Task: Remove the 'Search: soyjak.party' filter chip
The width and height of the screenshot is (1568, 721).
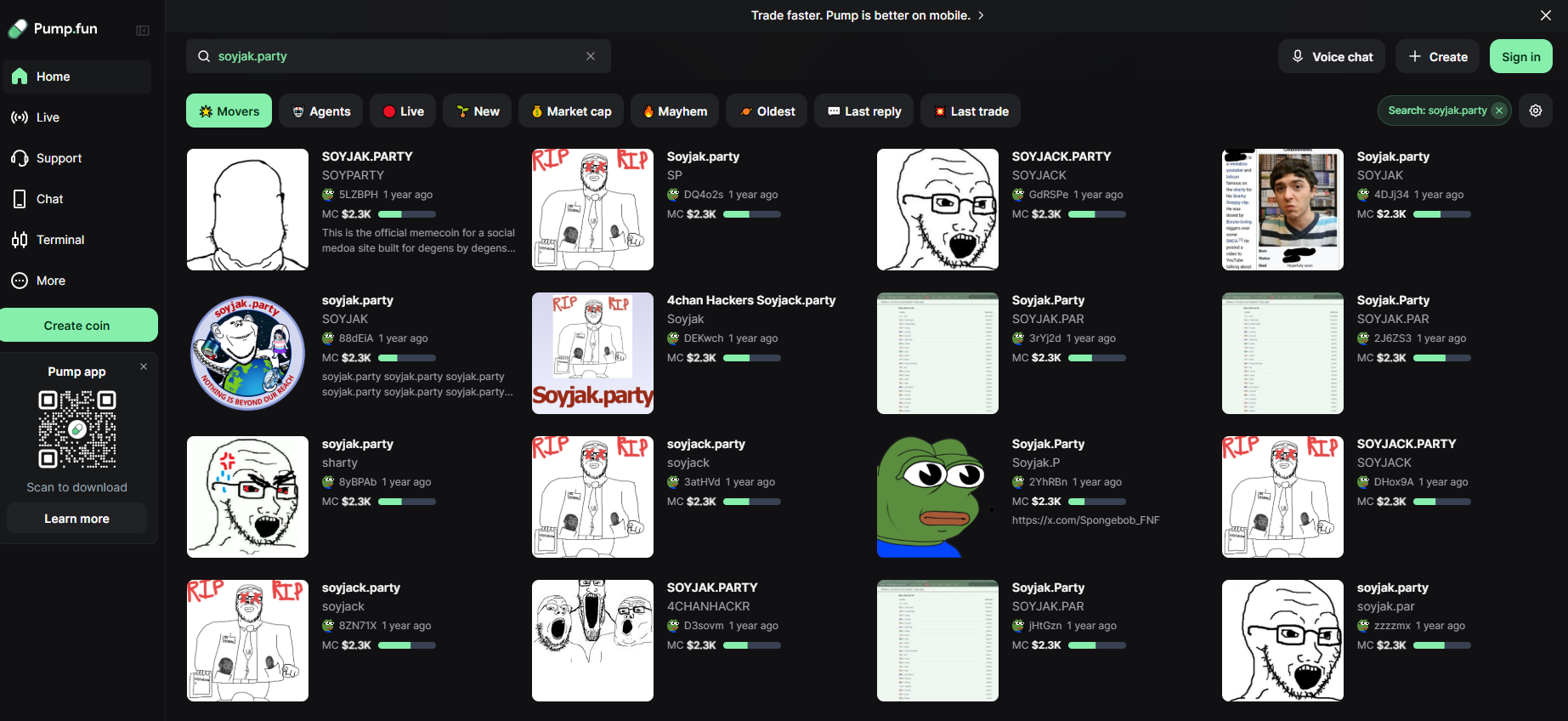Action: click(x=1499, y=111)
